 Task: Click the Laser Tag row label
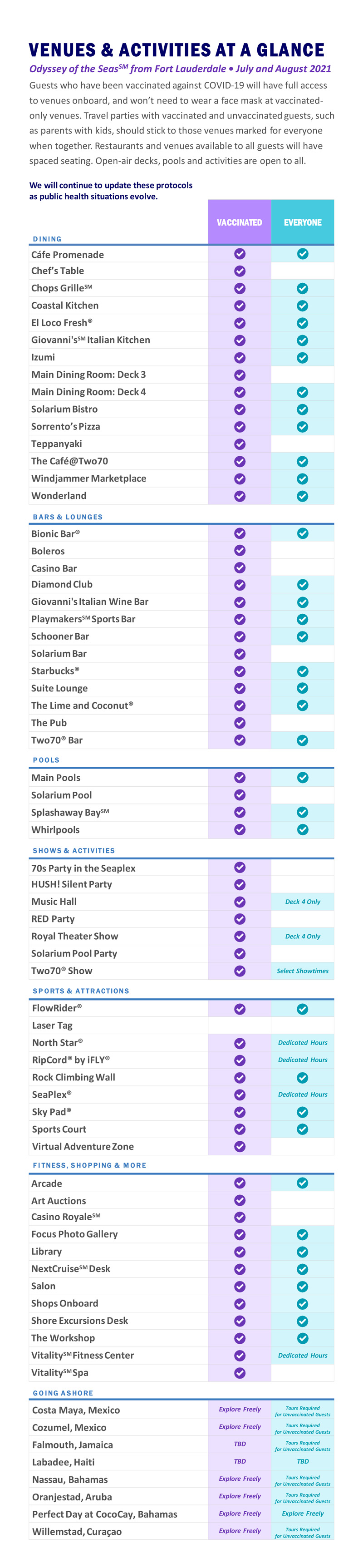point(52,1026)
